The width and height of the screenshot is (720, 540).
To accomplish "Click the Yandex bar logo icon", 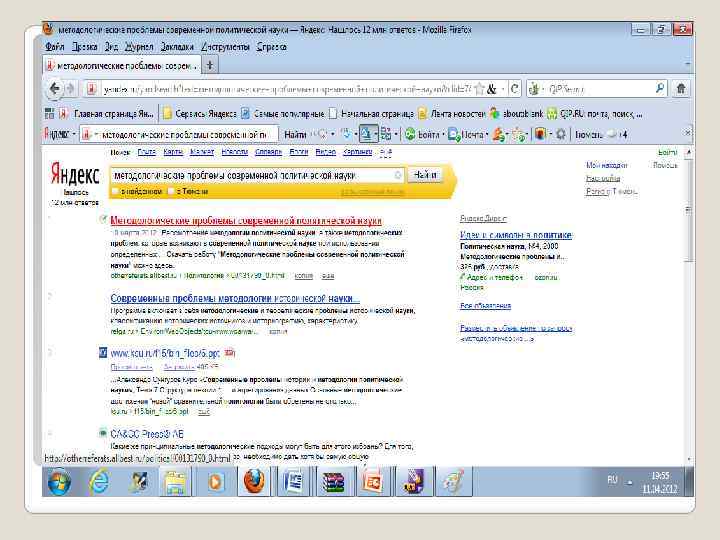I will pyautogui.click(x=56, y=134).
